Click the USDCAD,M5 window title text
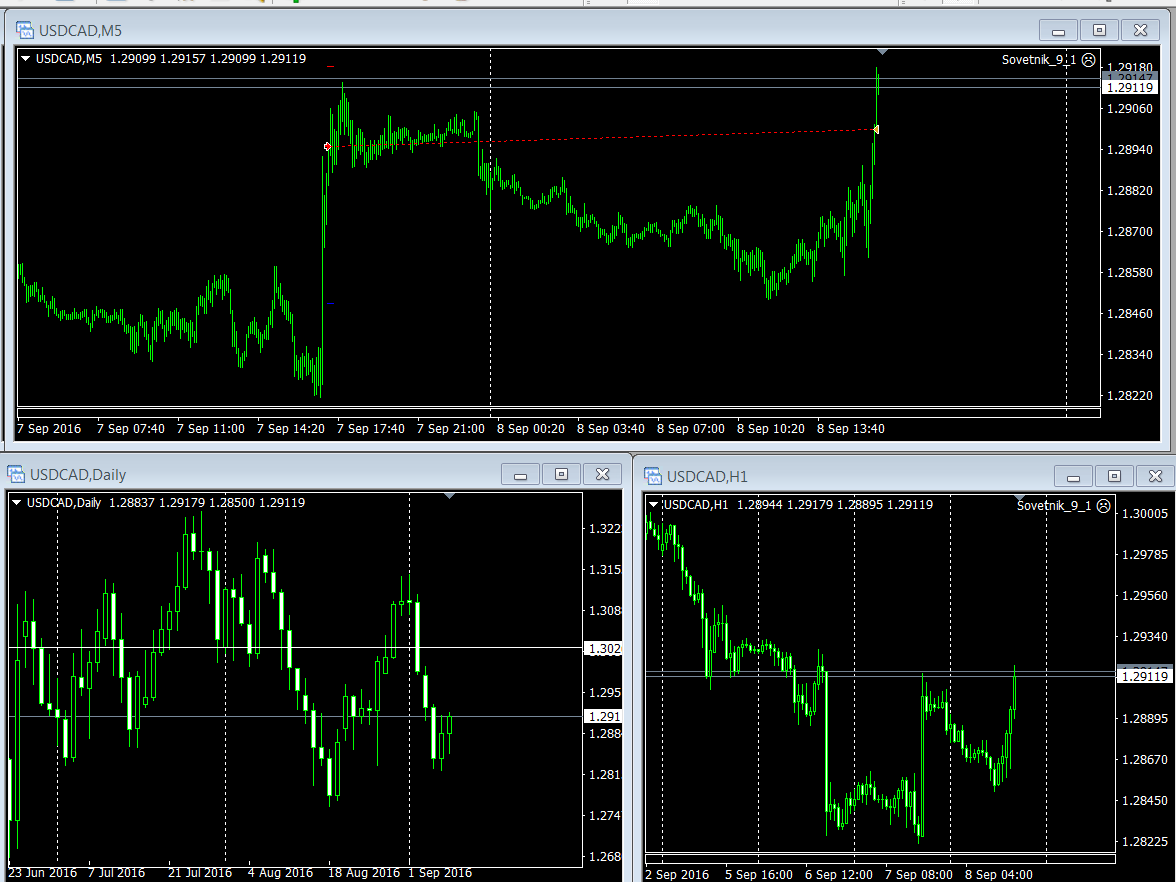The height and width of the screenshot is (882, 1176). click(80, 31)
